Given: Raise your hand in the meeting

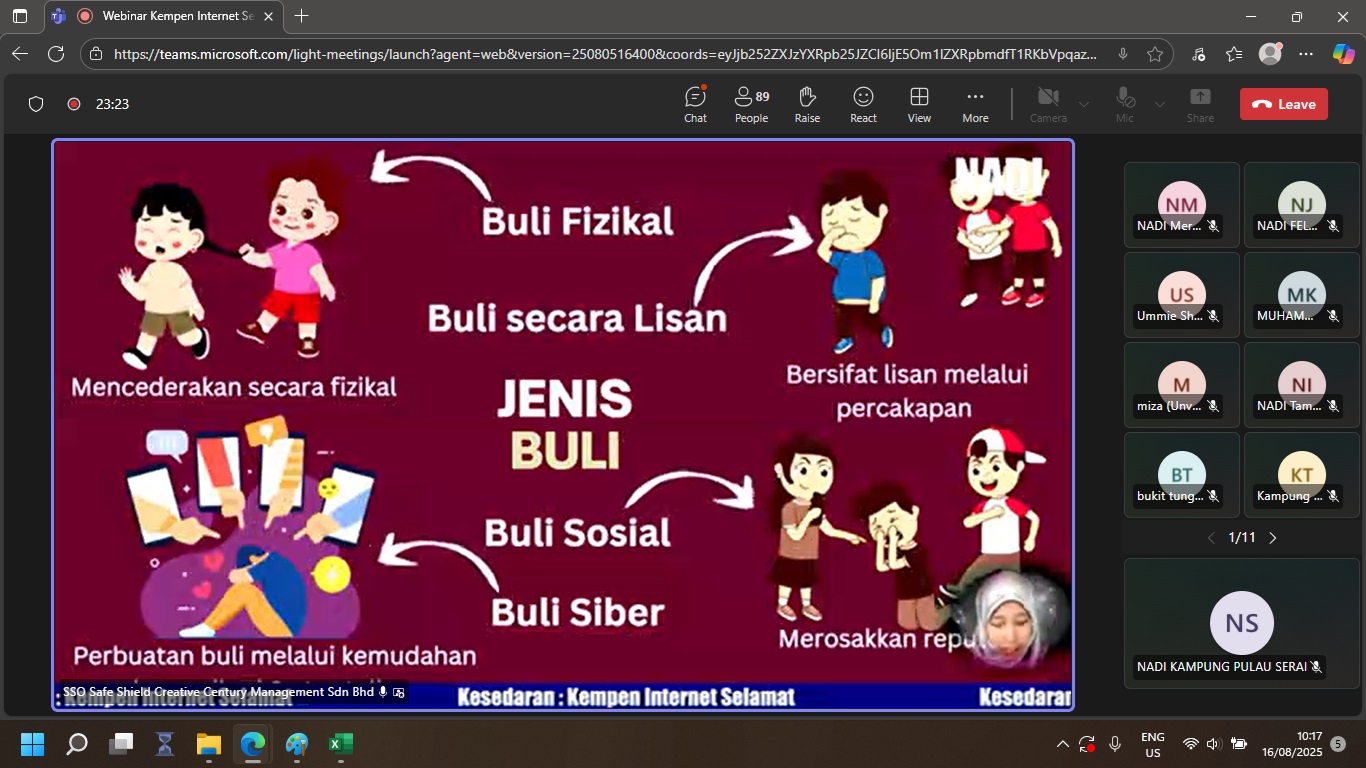Looking at the screenshot, I should [807, 104].
